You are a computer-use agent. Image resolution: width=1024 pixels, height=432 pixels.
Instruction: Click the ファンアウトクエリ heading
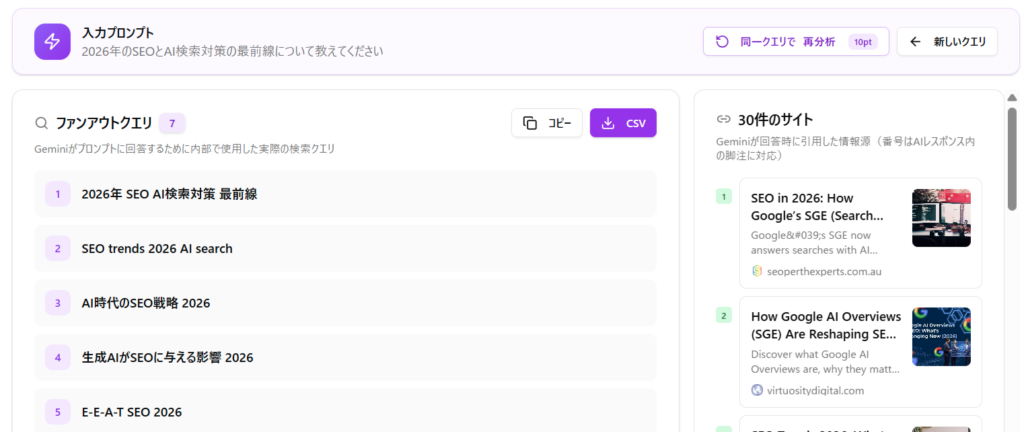point(104,123)
